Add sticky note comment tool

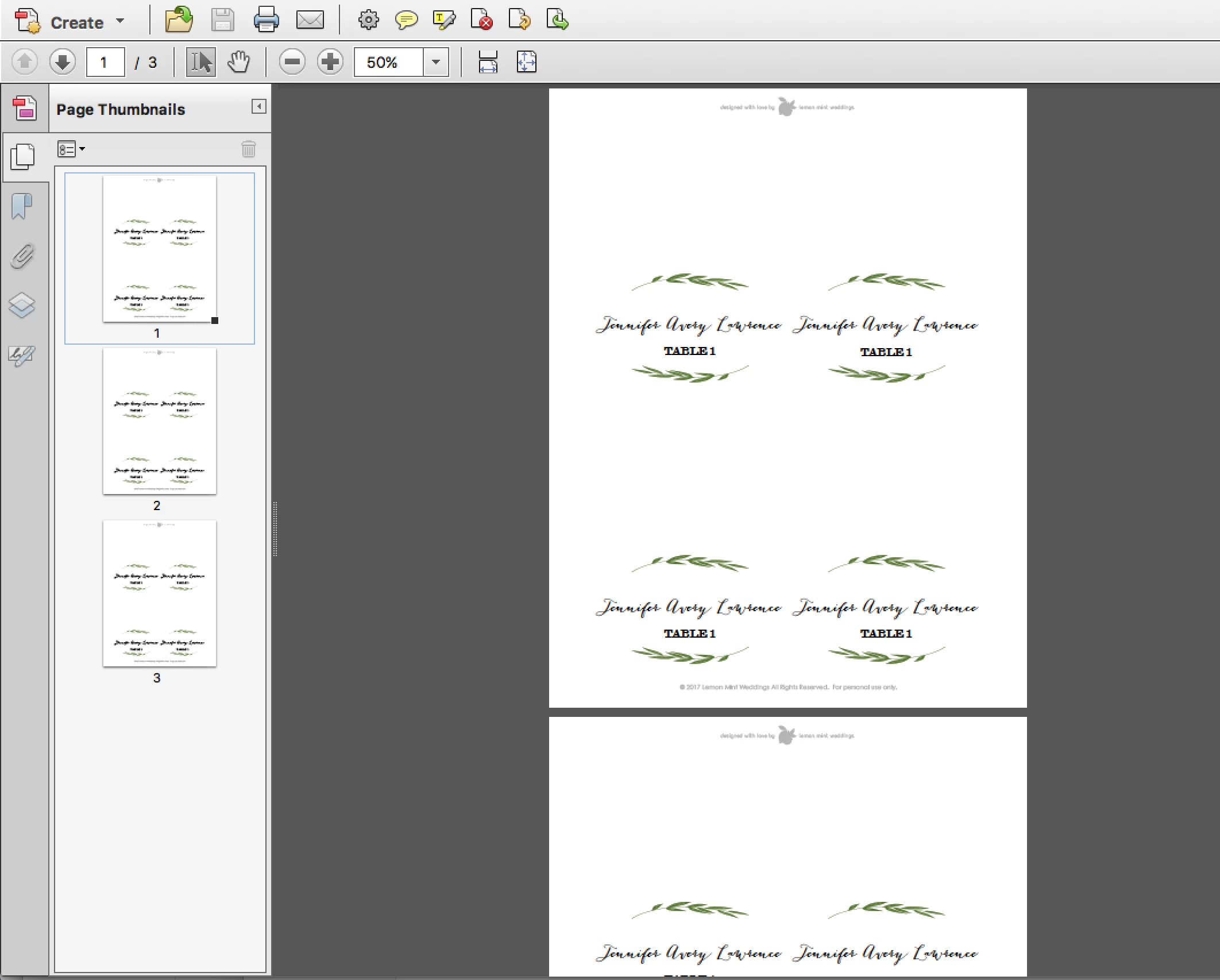coord(406,21)
